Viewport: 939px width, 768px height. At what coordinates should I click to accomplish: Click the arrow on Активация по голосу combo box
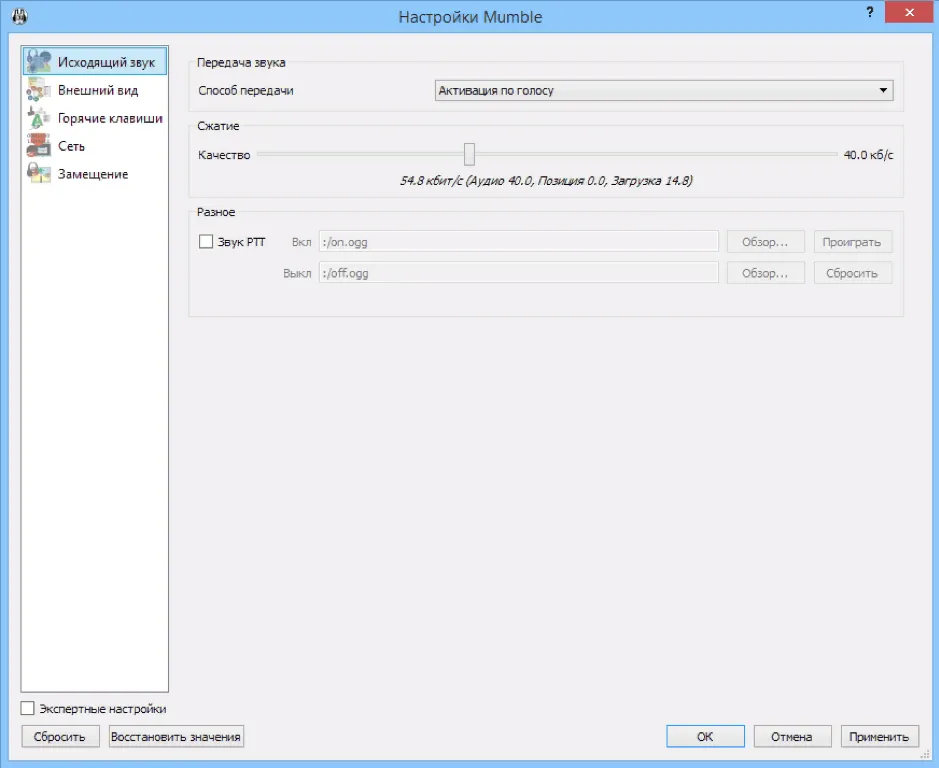click(883, 90)
